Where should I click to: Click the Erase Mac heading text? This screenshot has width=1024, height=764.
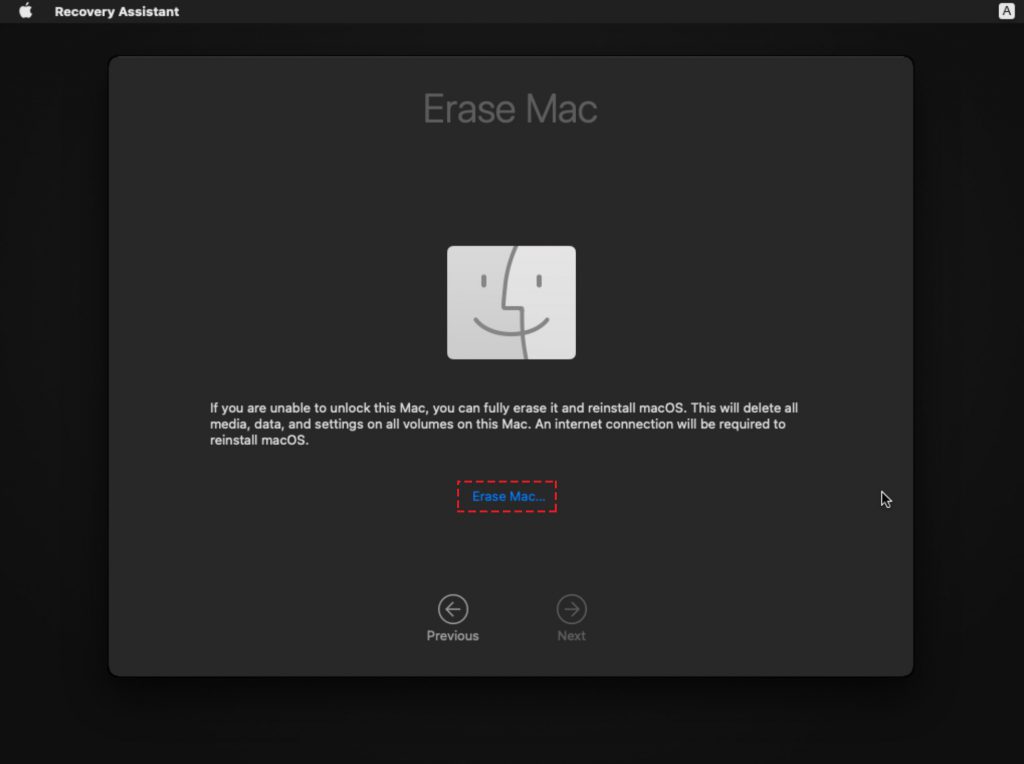tap(511, 108)
